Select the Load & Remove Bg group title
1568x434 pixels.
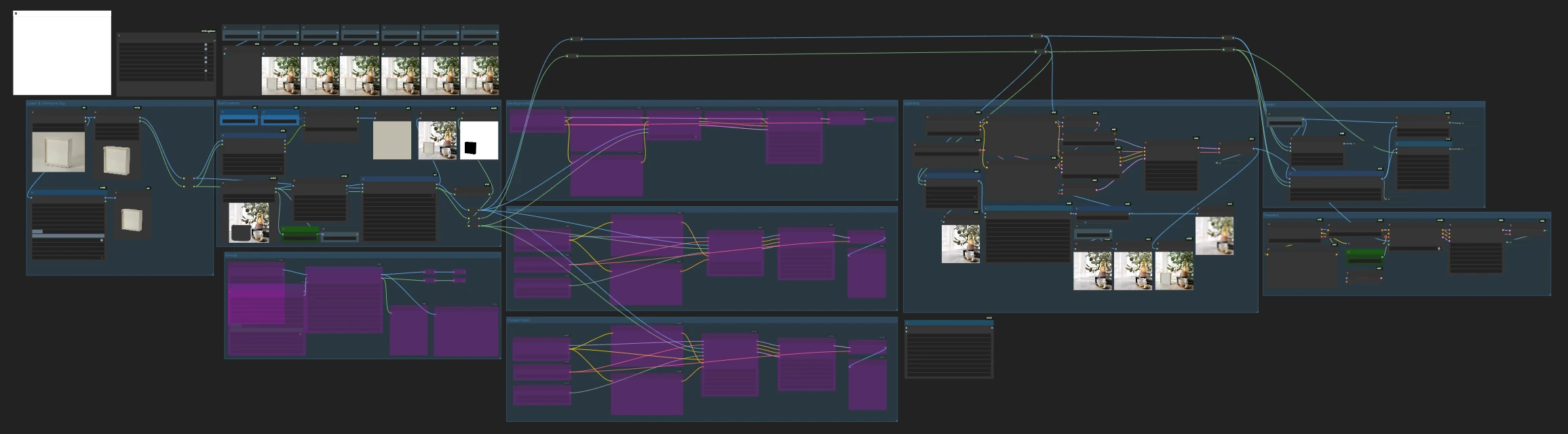pyautogui.click(x=46, y=104)
